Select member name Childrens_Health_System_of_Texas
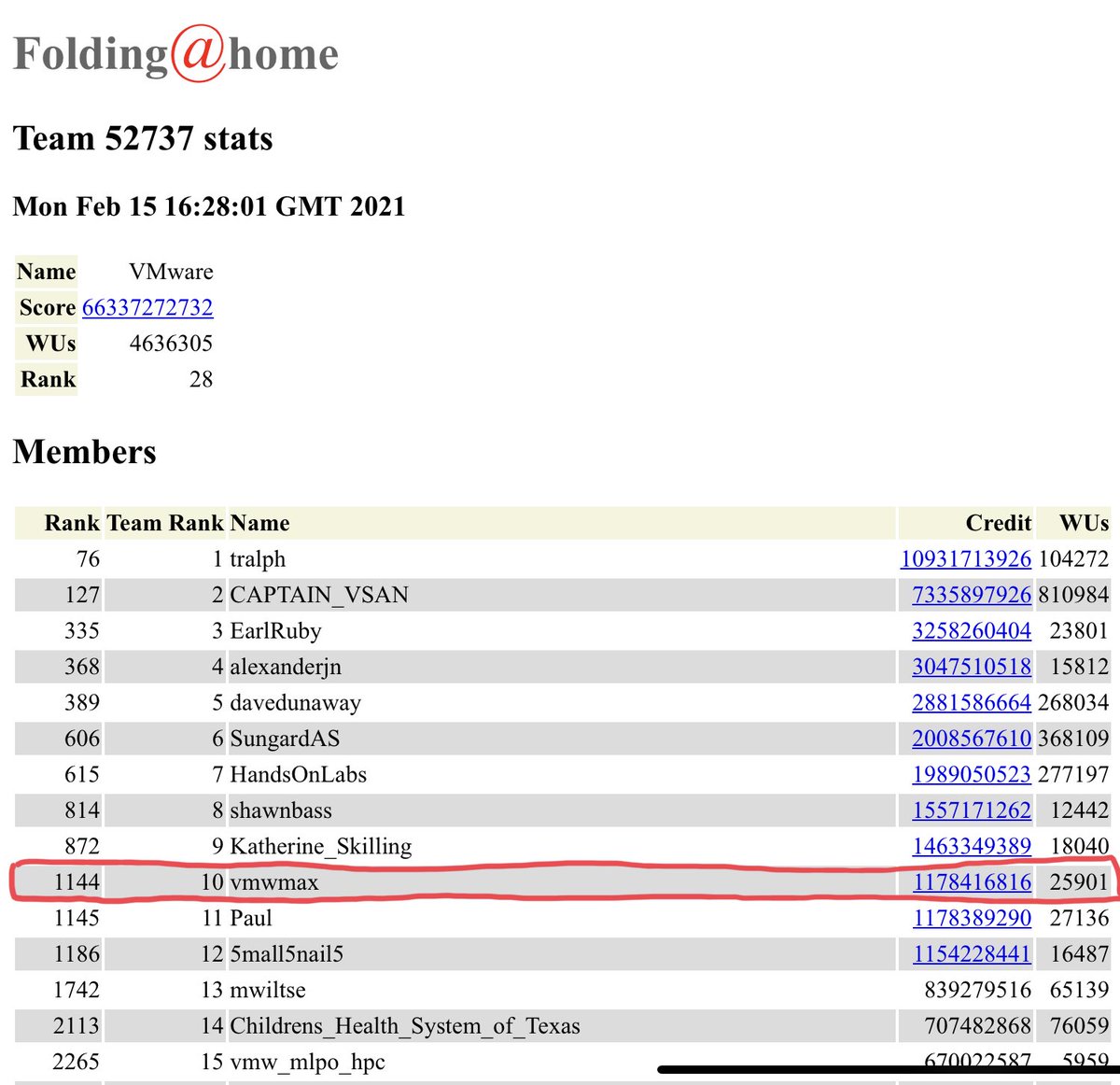 click(405, 1026)
